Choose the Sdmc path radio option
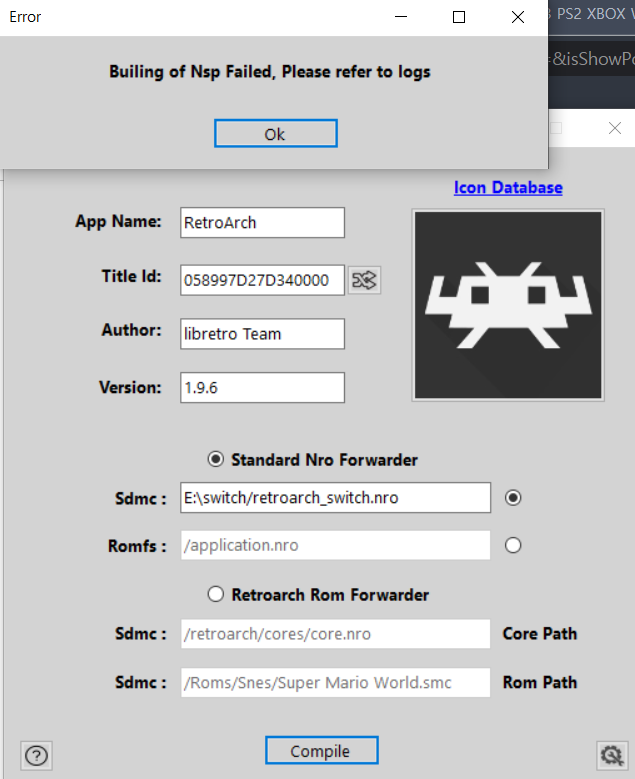 pyautogui.click(x=513, y=498)
